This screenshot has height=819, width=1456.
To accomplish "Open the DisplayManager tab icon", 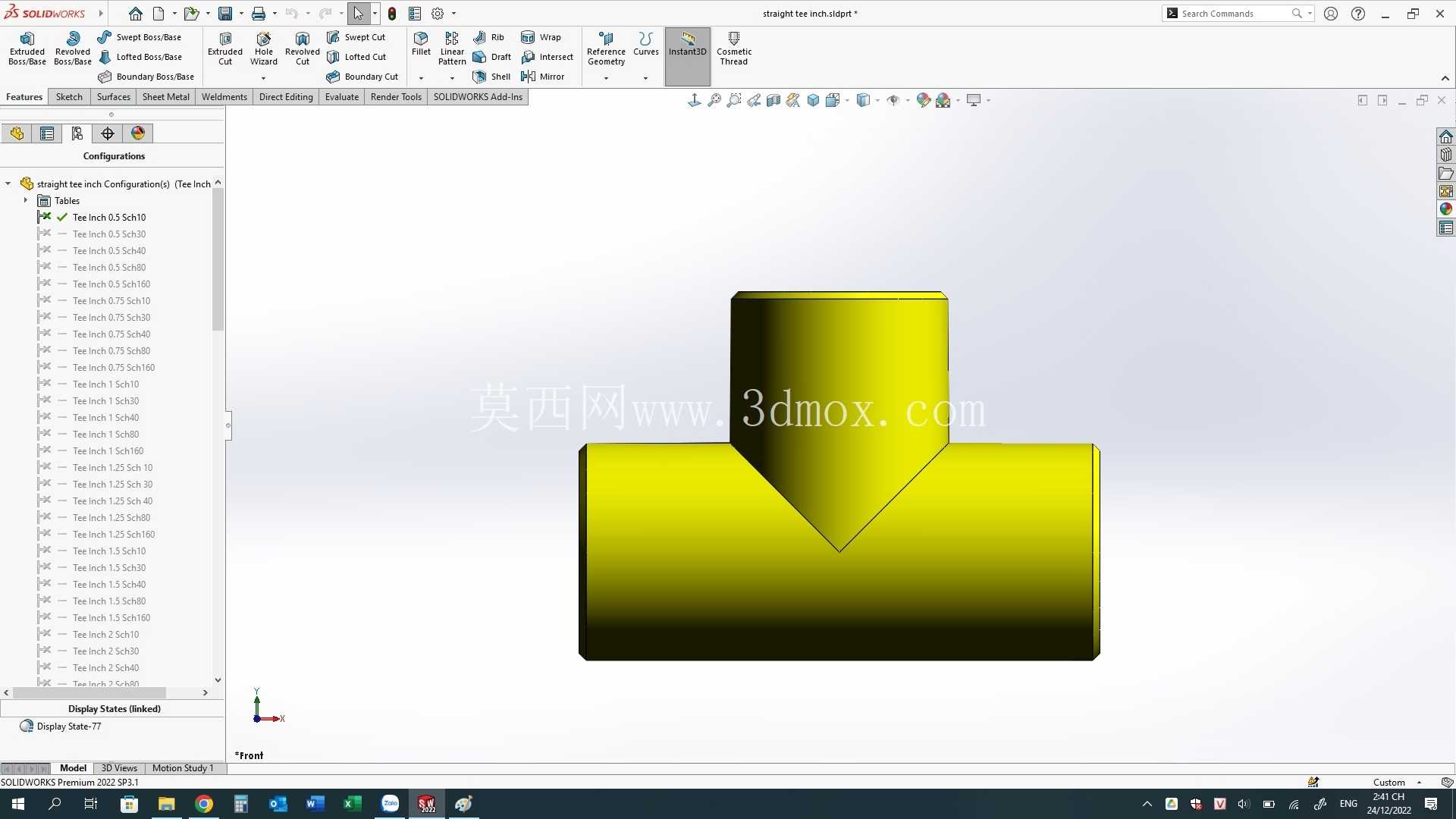I will pyautogui.click(x=138, y=133).
